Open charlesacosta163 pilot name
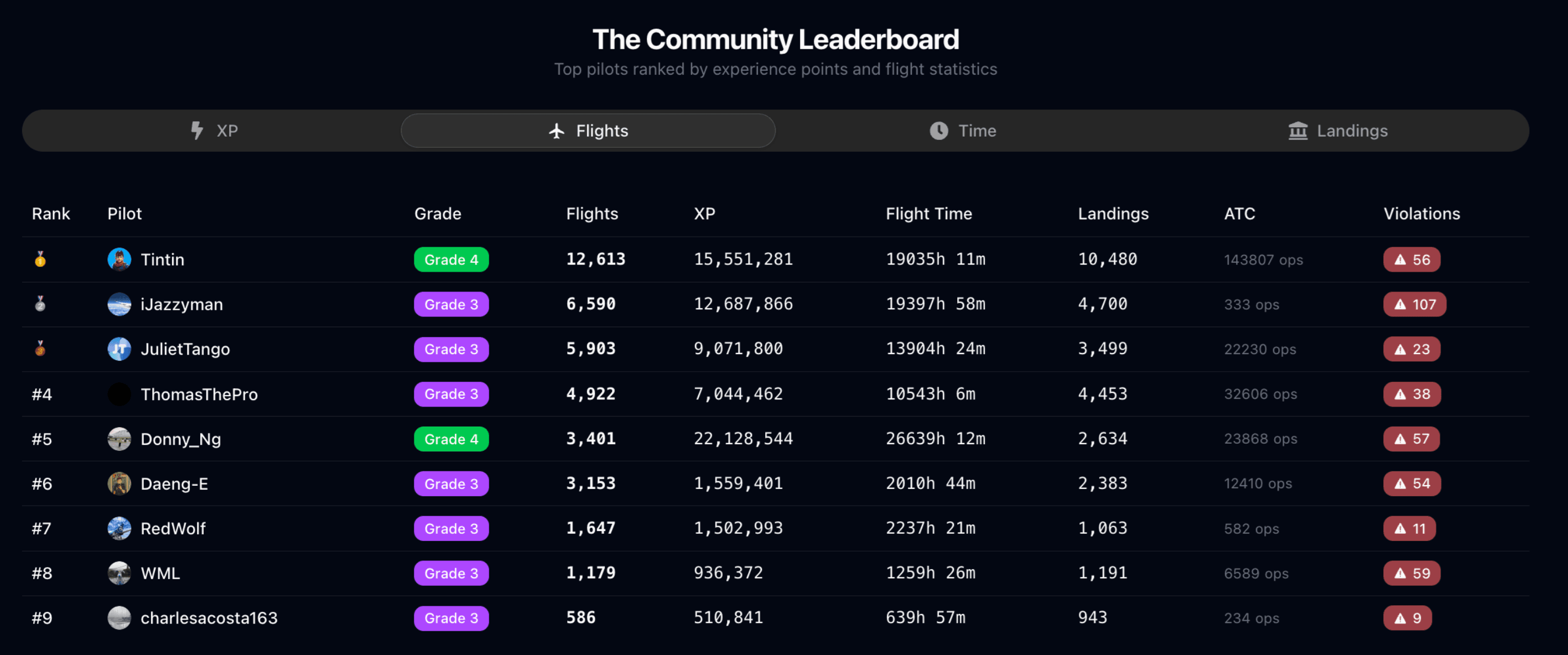This screenshot has height=655, width=1568. point(209,618)
